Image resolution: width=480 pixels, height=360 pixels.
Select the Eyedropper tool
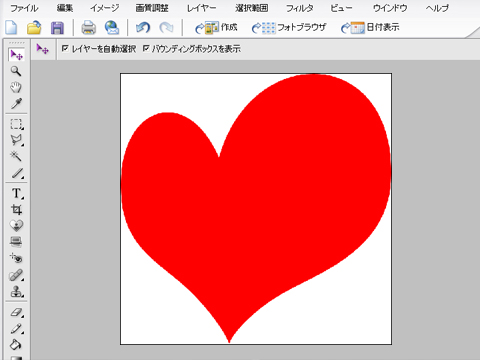pos(16,104)
